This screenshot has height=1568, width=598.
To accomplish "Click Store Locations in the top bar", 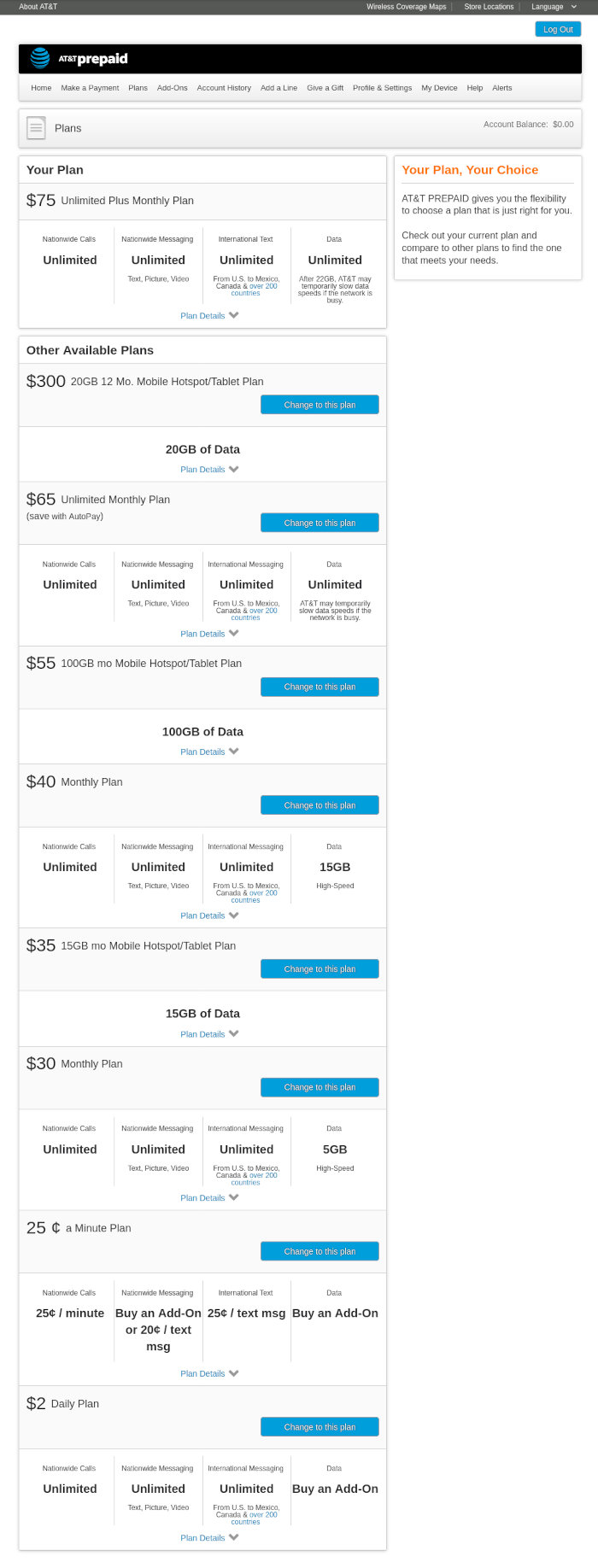I will (488, 7).
